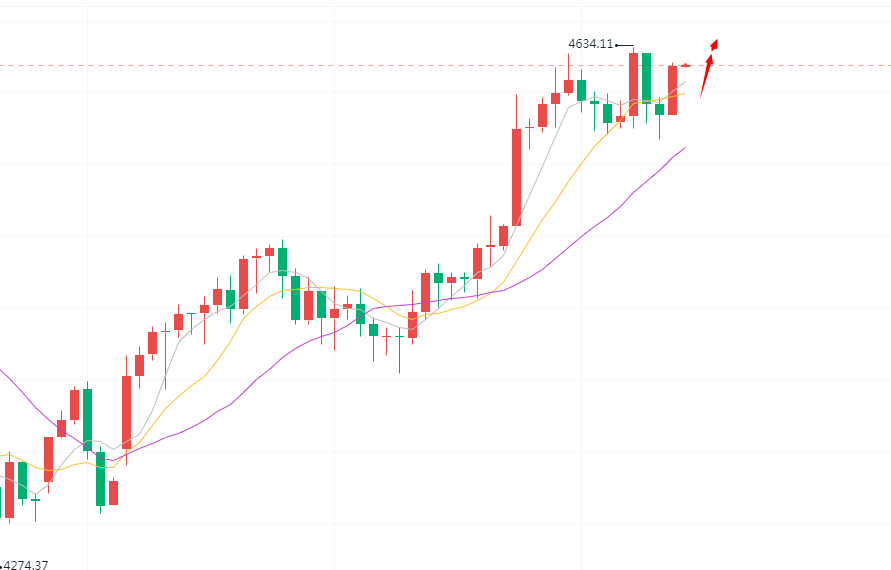This screenshot has width=891, height=570.
Task: Click the left end of the purple line
Action: click(2, 371)
